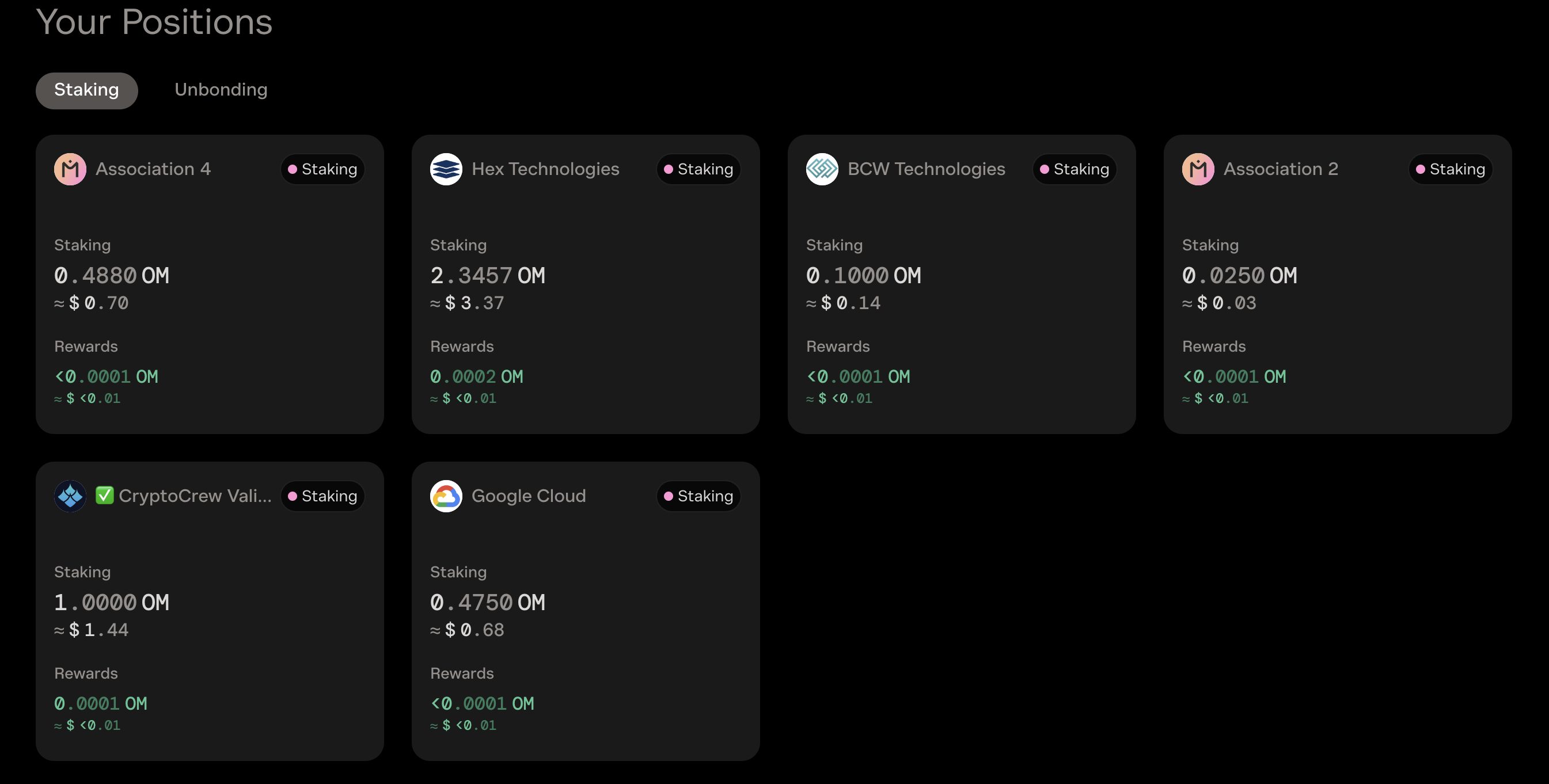This screenshot has height=784, width=1549.
Task: Click the Association 4 validator logo
Action: (70, 169)
